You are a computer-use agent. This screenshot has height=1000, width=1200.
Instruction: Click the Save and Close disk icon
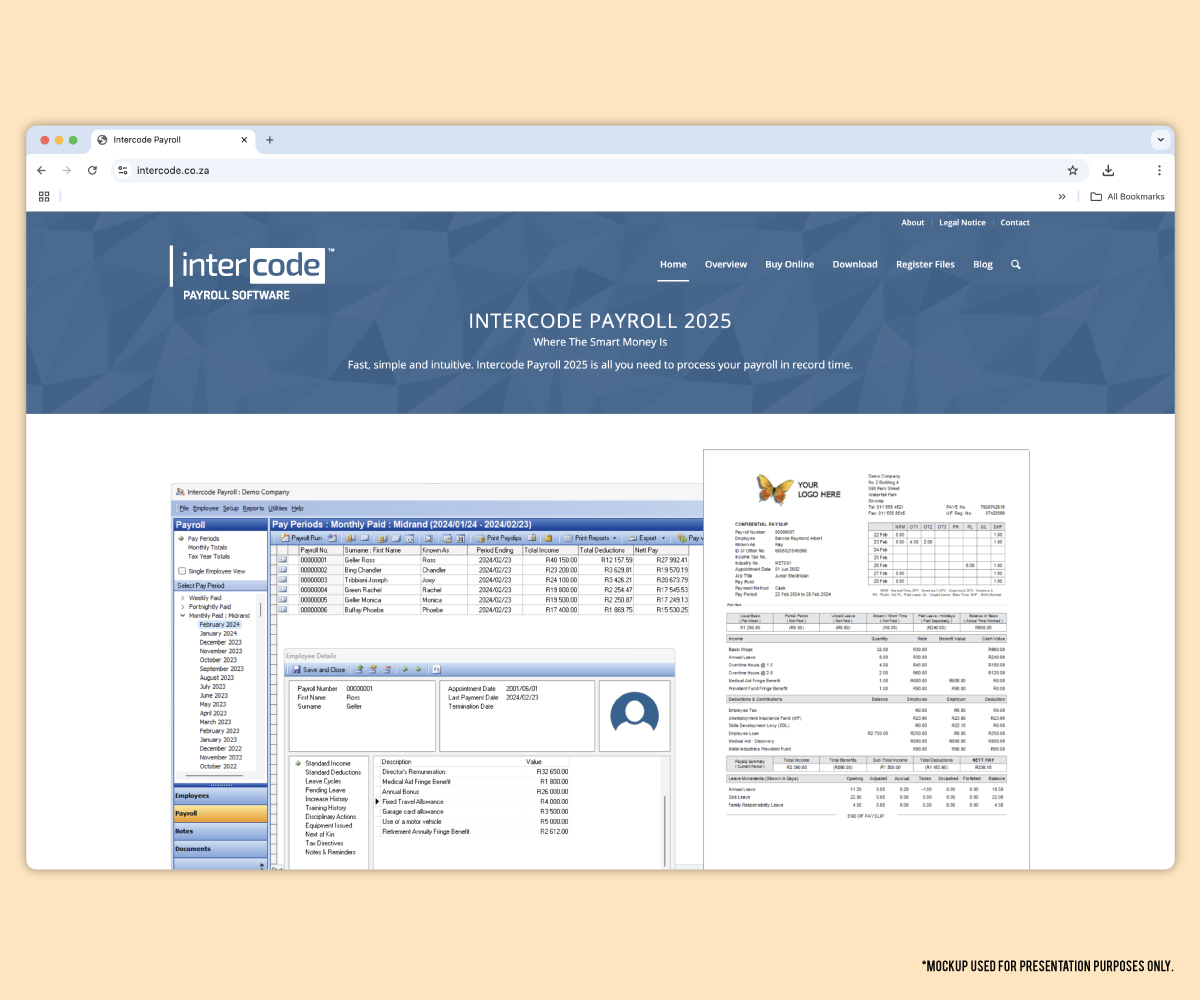point(297,670)
